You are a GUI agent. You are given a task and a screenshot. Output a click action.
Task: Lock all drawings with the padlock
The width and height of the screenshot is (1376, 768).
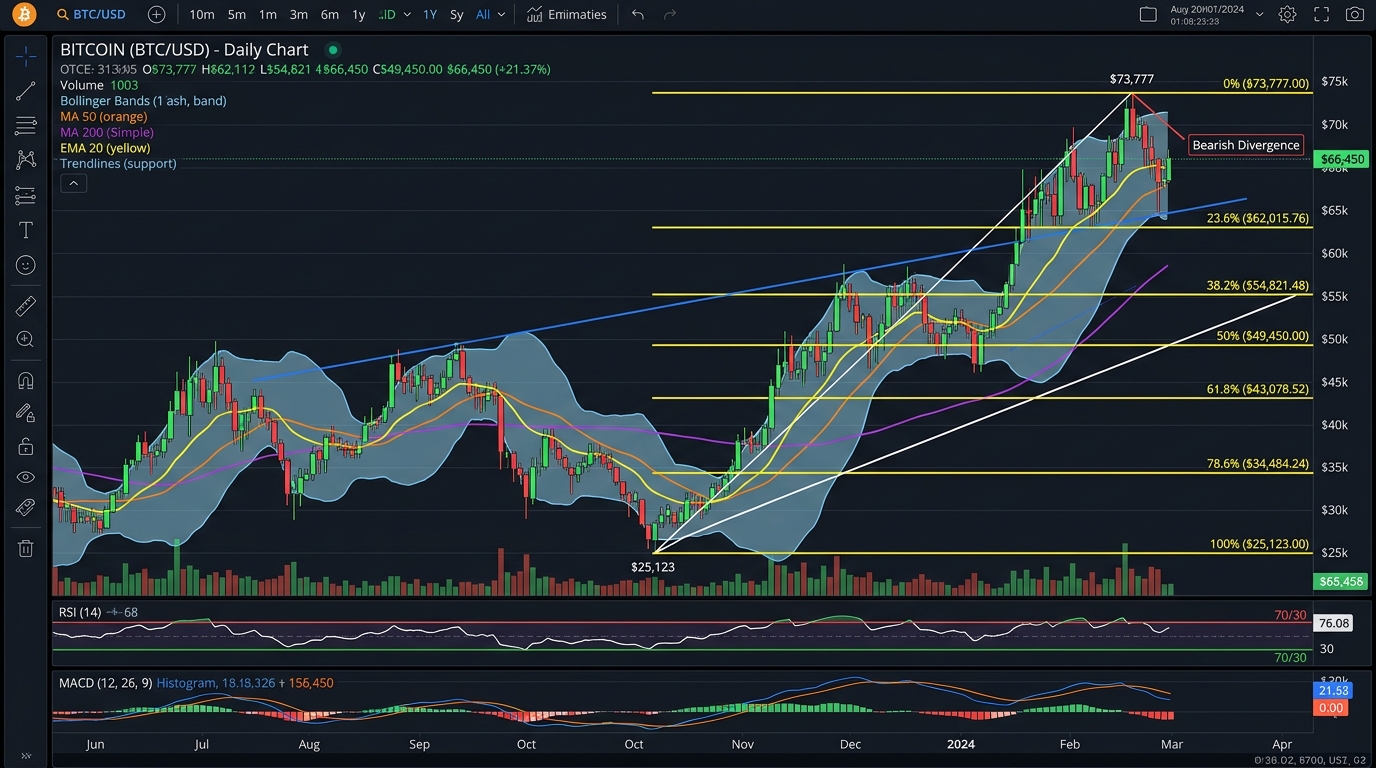click(x=26, y=445)
